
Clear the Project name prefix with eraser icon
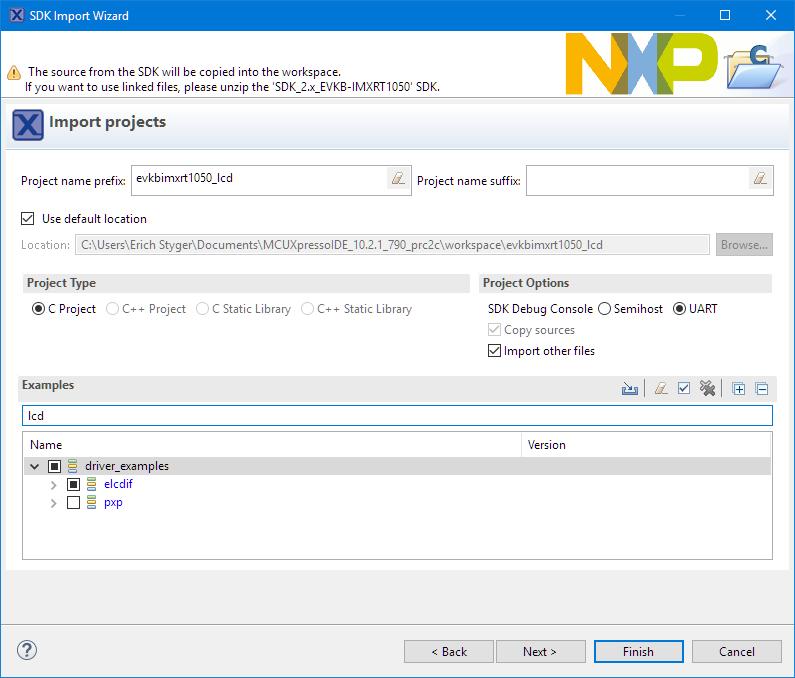click(x=398, y=179)
